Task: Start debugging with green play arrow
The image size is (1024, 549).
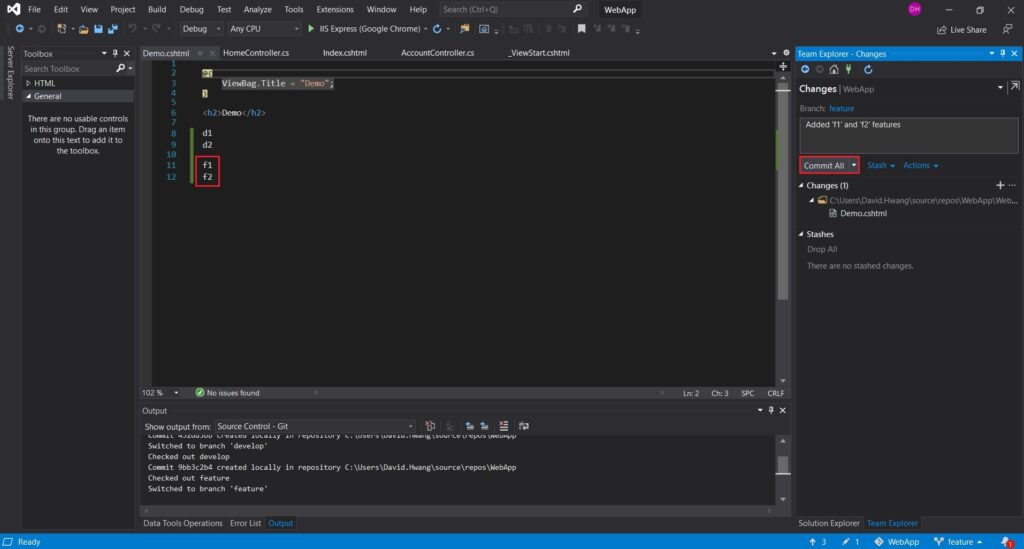Action: 311,29
